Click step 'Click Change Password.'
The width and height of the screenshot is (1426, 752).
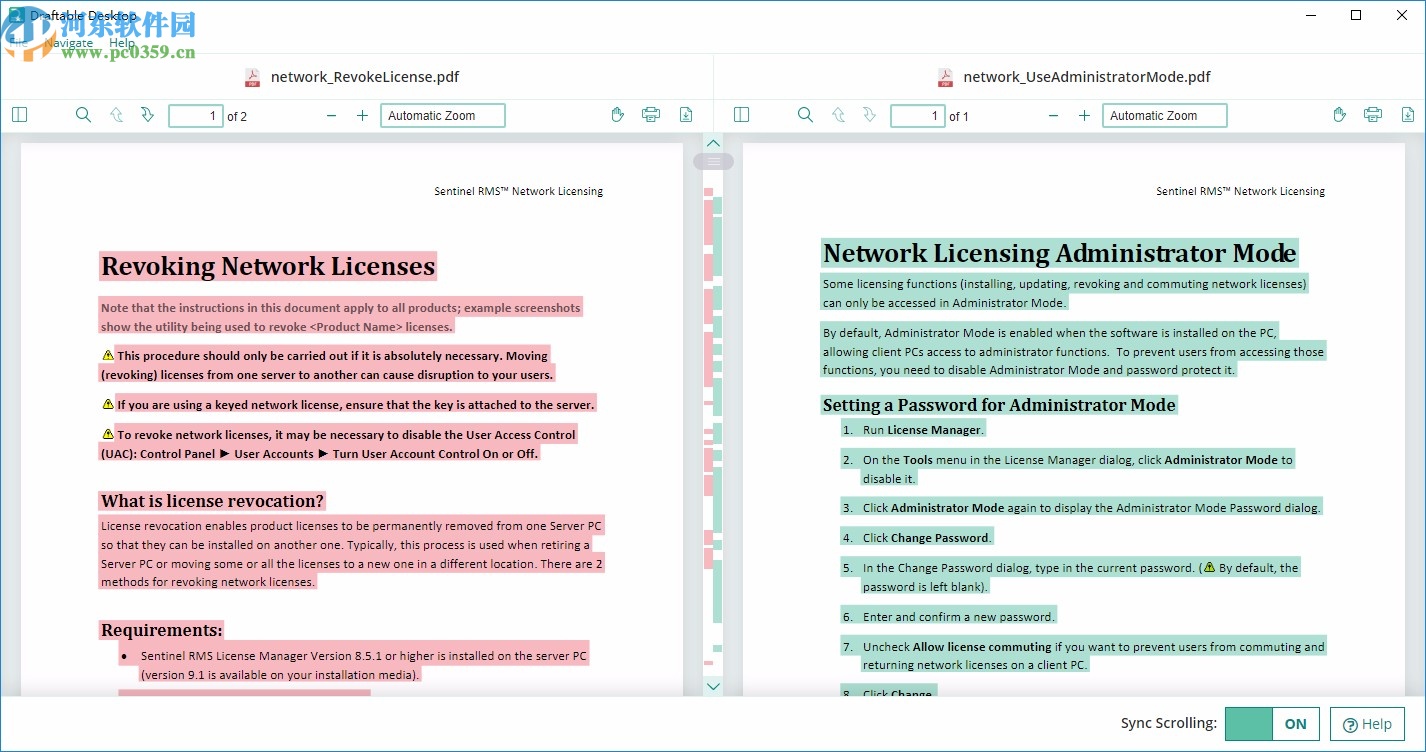(927, 538)
